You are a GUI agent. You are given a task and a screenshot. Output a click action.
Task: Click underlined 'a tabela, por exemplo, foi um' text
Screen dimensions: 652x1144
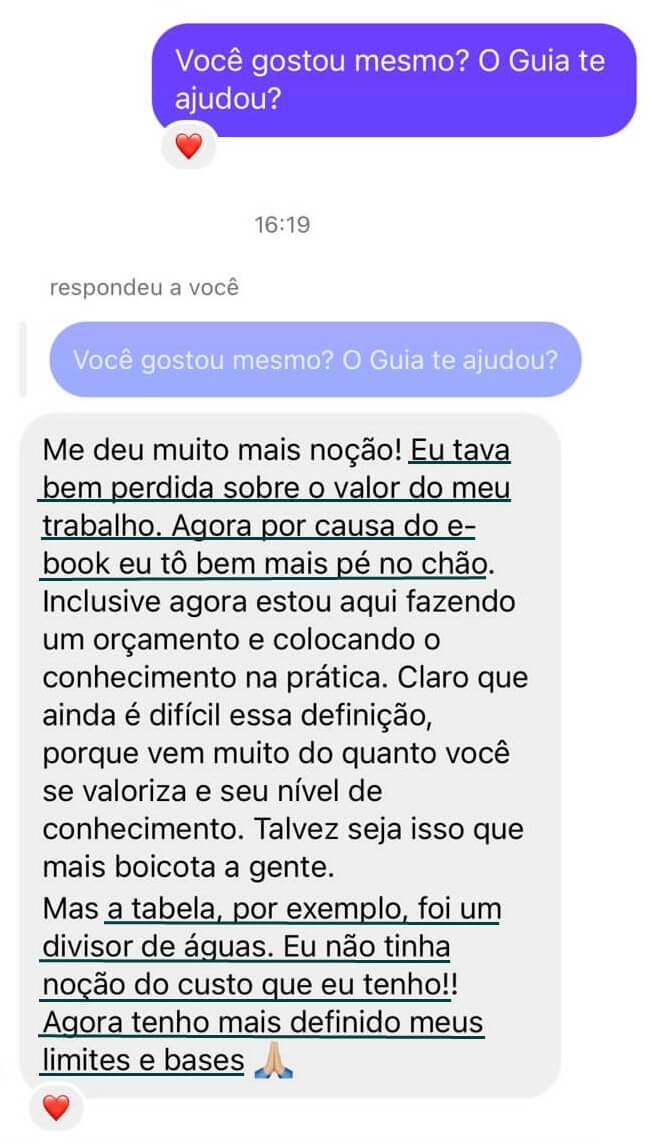tap(303, 911)
